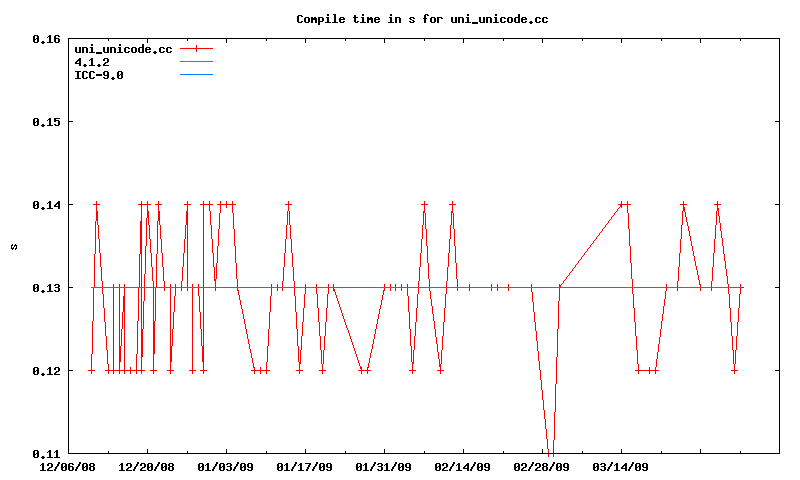
Task: Click the 02/28/09 date label
Action: coord(541,466)
